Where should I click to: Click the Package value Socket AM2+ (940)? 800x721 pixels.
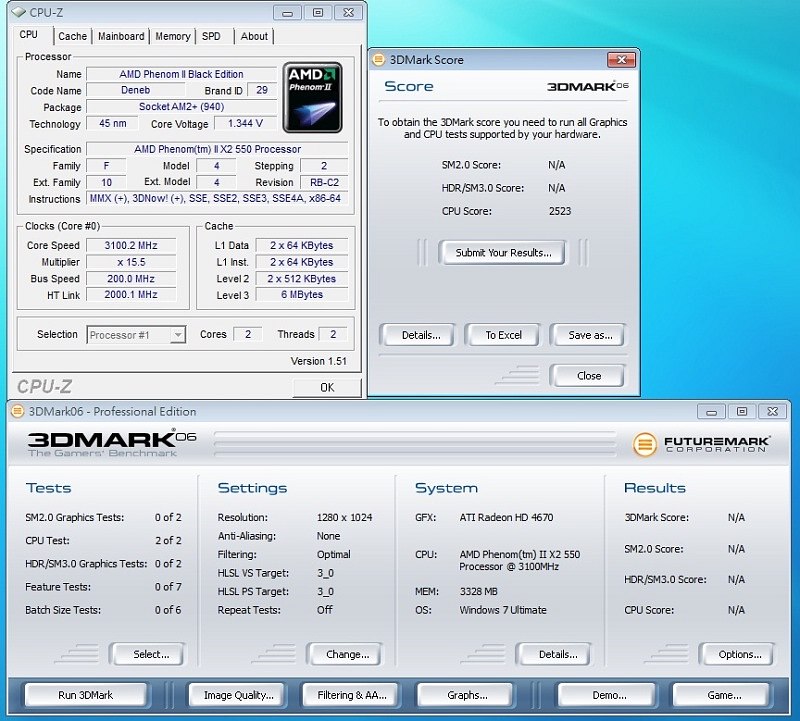pyautogui.click(x=181, y=107)
